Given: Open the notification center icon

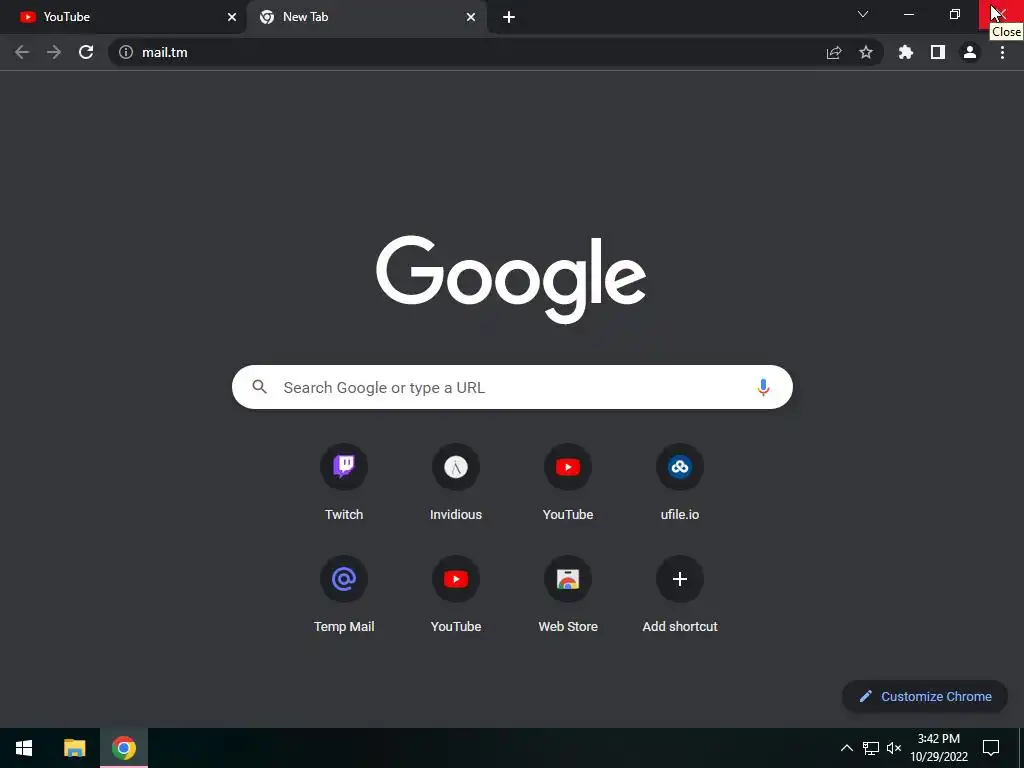Looking at the screenshot, I should click(x=991, y=748).
